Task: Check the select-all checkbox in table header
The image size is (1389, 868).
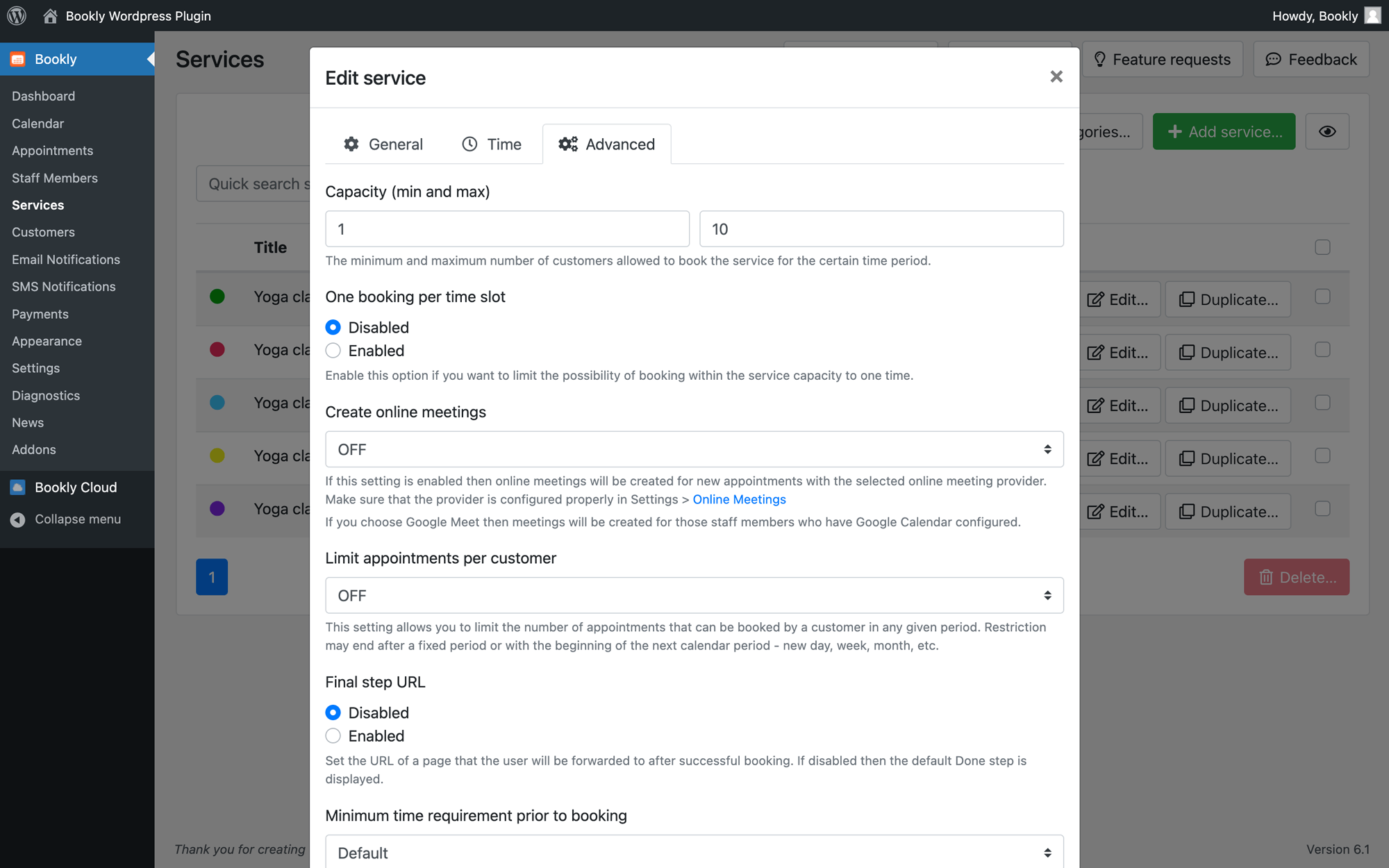Action: (1322, 247)
